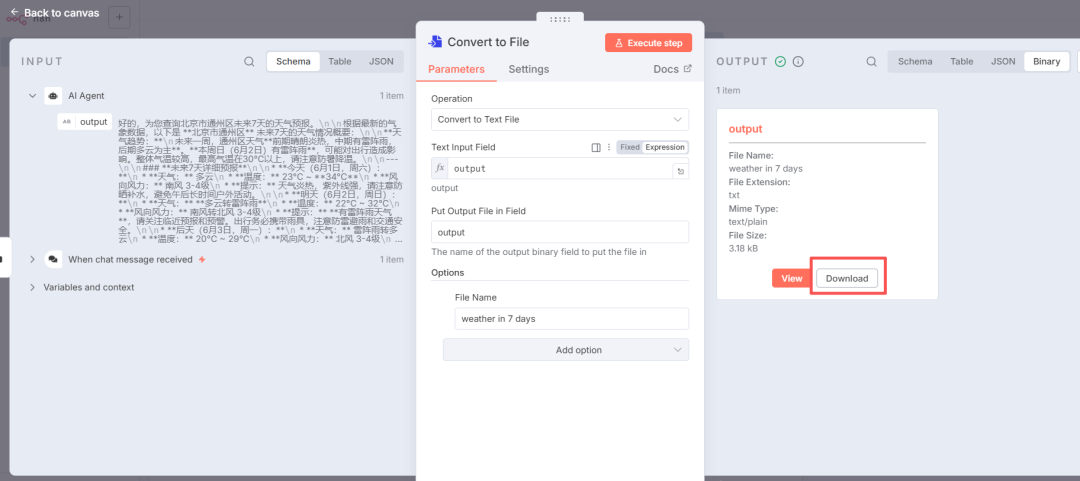
Task: Click the side-panel icon next to Text Input Field
Action: 596,147
